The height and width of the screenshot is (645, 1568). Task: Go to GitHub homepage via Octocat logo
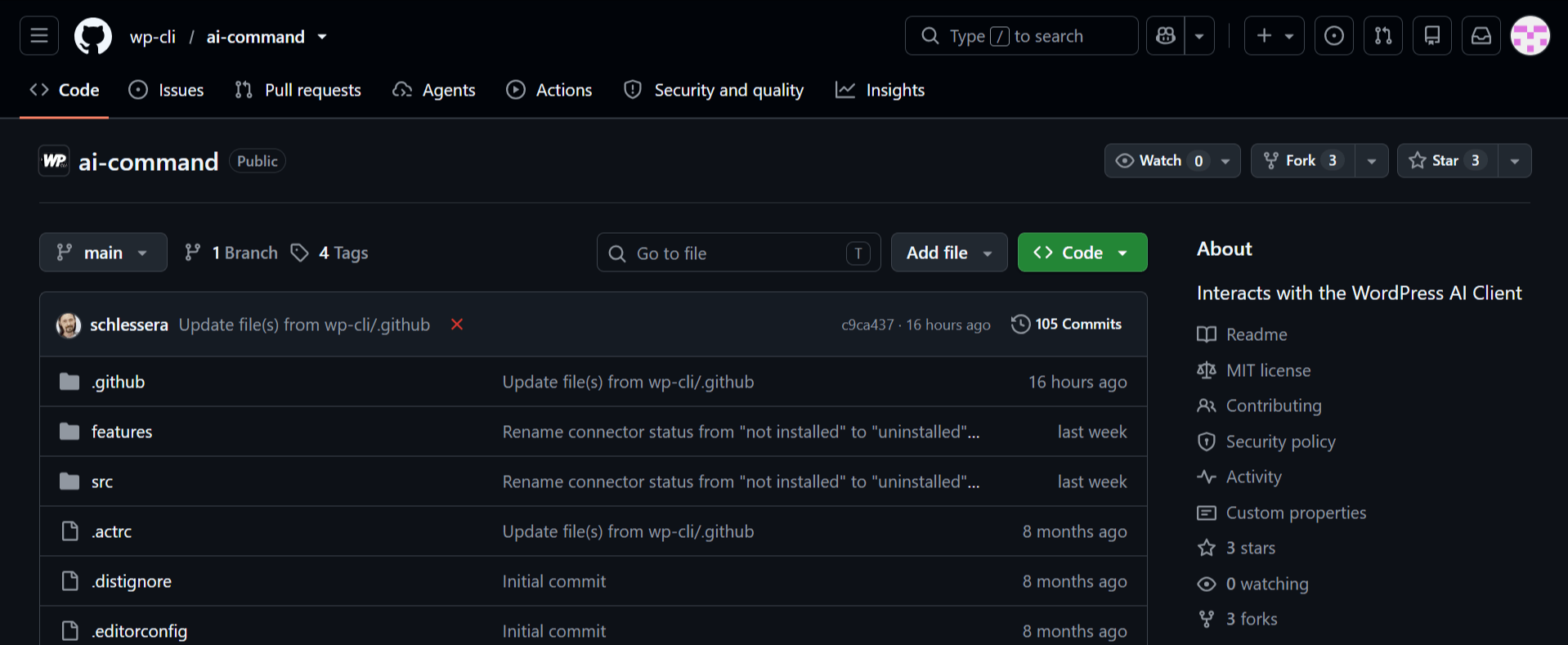coord(93,36)
